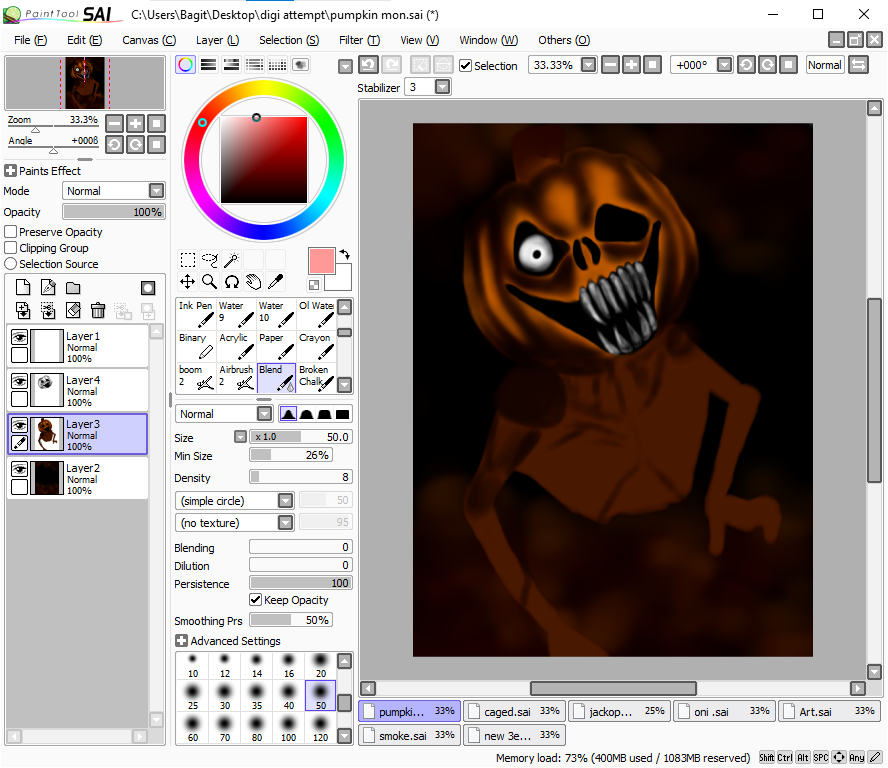Hide Layer1 with its eye icon
888x768 pixels.
pos(19,338)
